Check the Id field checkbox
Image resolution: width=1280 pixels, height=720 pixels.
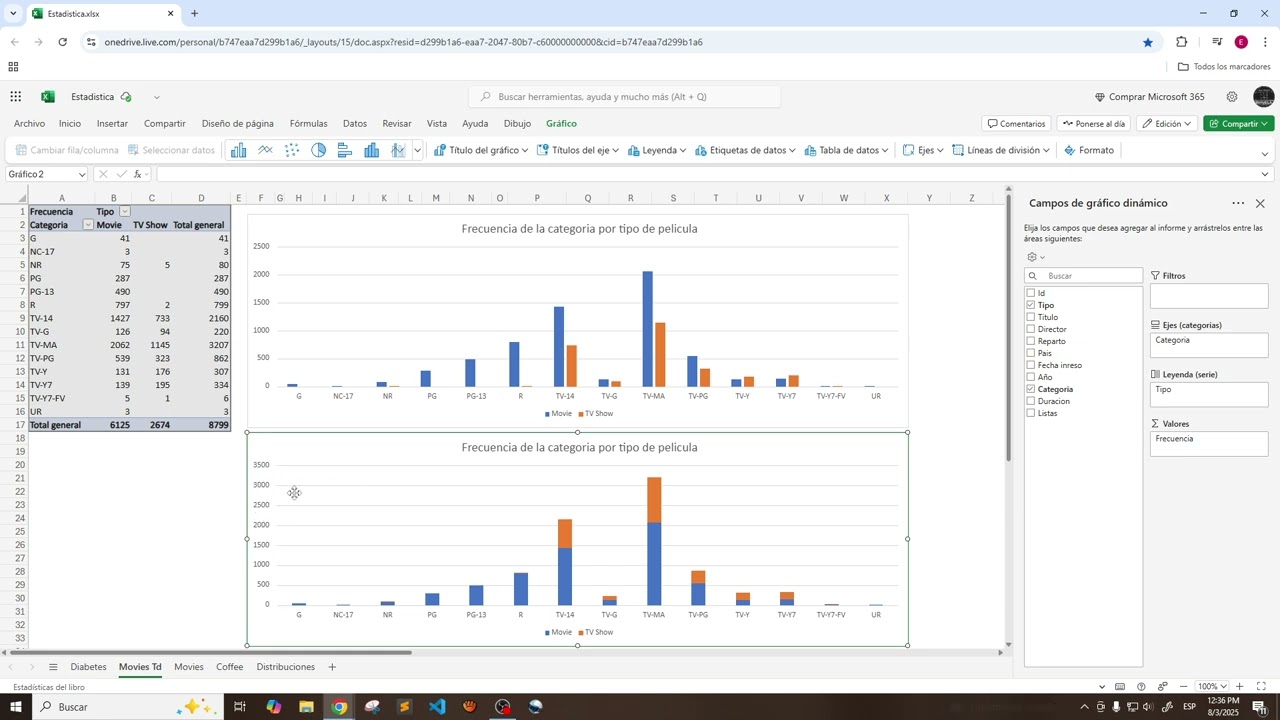tap(1031, 293)
